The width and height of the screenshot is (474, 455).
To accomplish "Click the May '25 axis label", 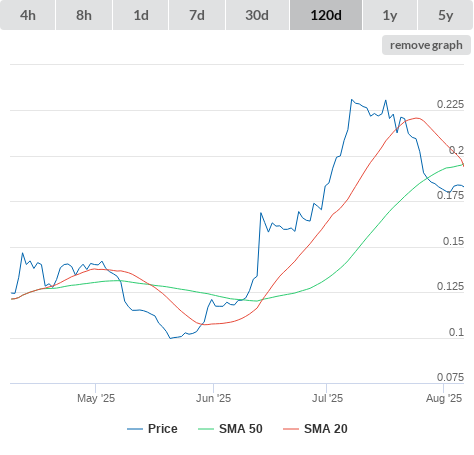I will tap(96, 398).
